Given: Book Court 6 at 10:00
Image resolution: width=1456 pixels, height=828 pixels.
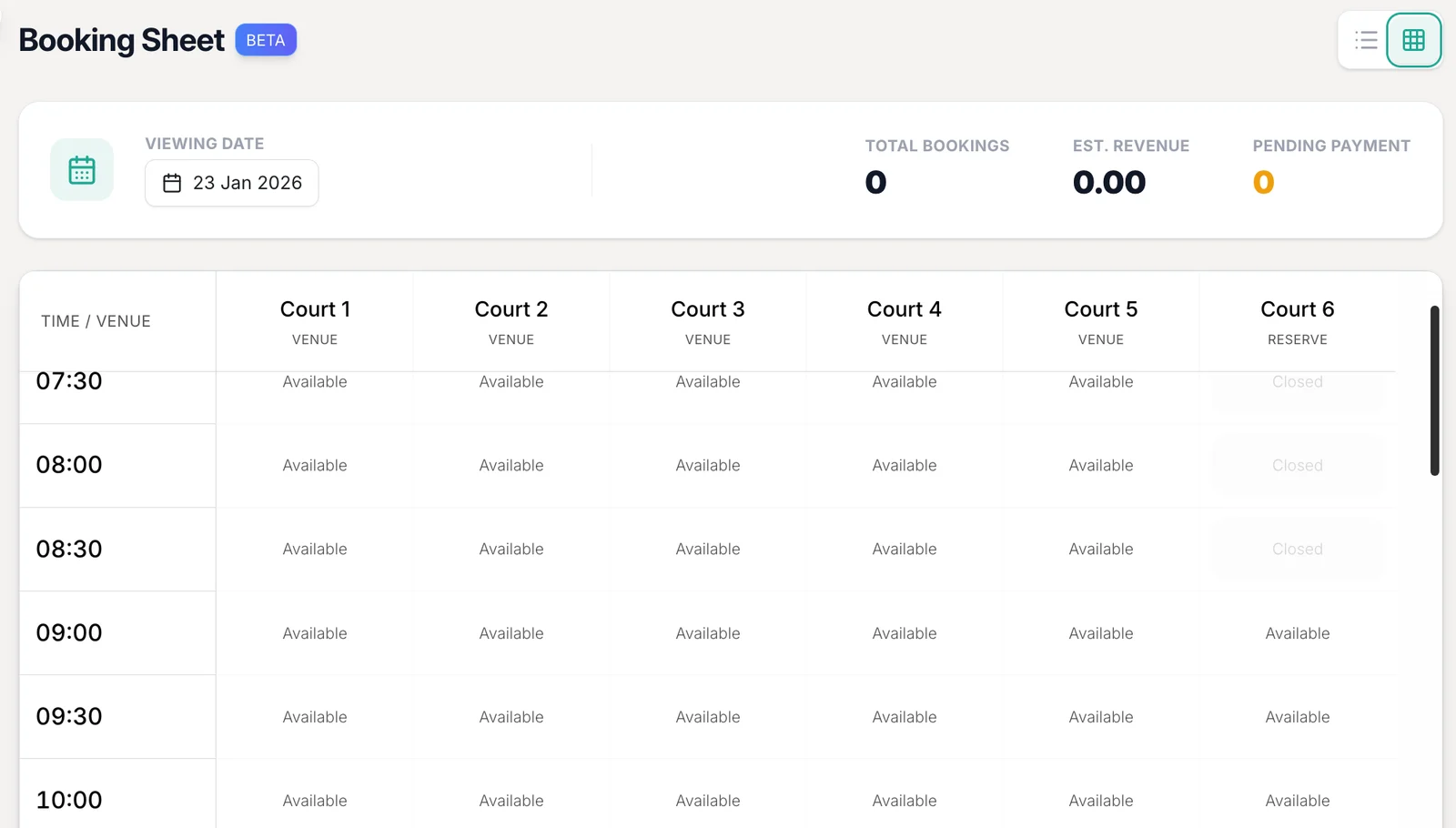Looking at the screenshot, I should (x=1298, y=801).
